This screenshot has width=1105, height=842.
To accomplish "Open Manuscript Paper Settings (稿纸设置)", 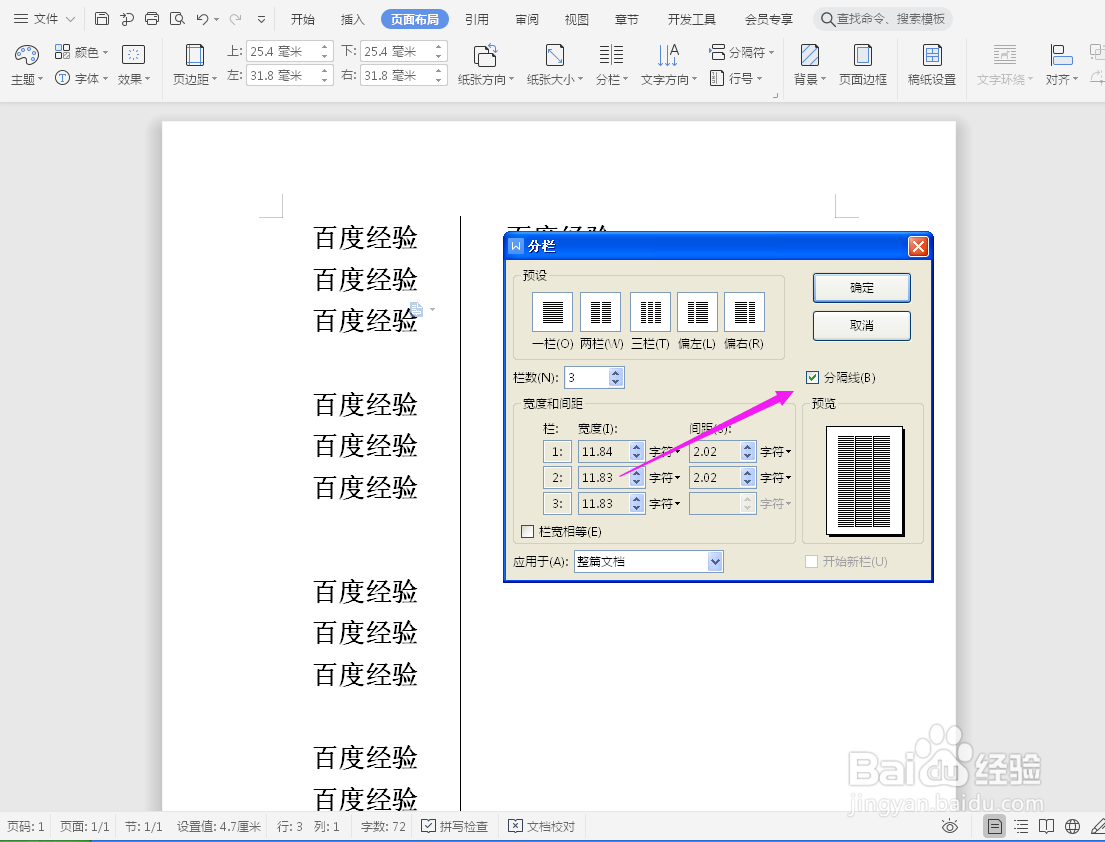I will pyautogui.click(x=932, y=65).
